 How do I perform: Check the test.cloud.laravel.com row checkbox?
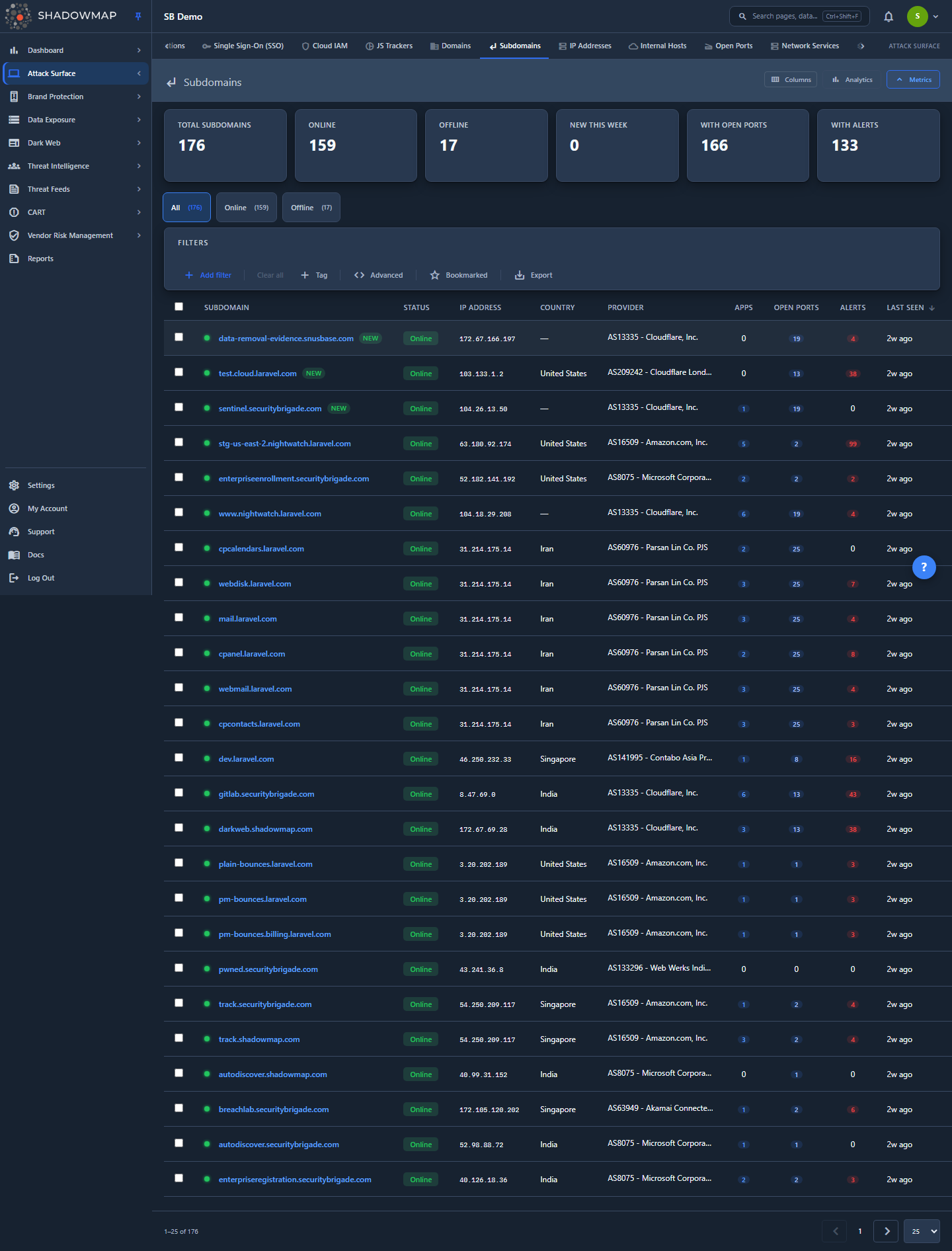(178, 372)
